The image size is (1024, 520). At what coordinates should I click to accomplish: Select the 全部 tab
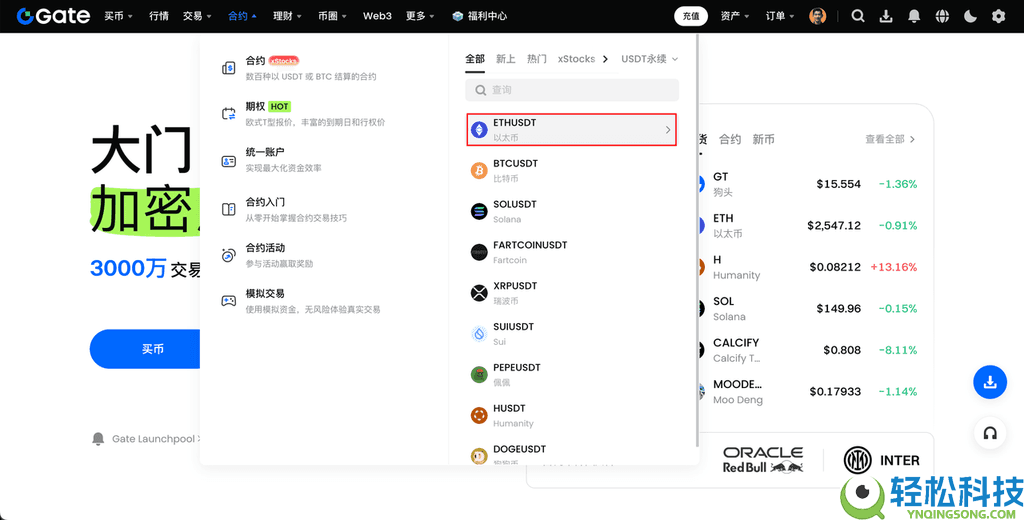point(475,59)
